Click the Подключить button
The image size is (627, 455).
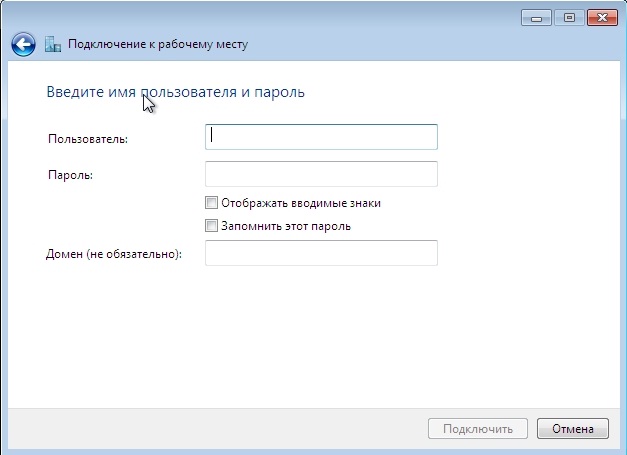click(478, 429)
